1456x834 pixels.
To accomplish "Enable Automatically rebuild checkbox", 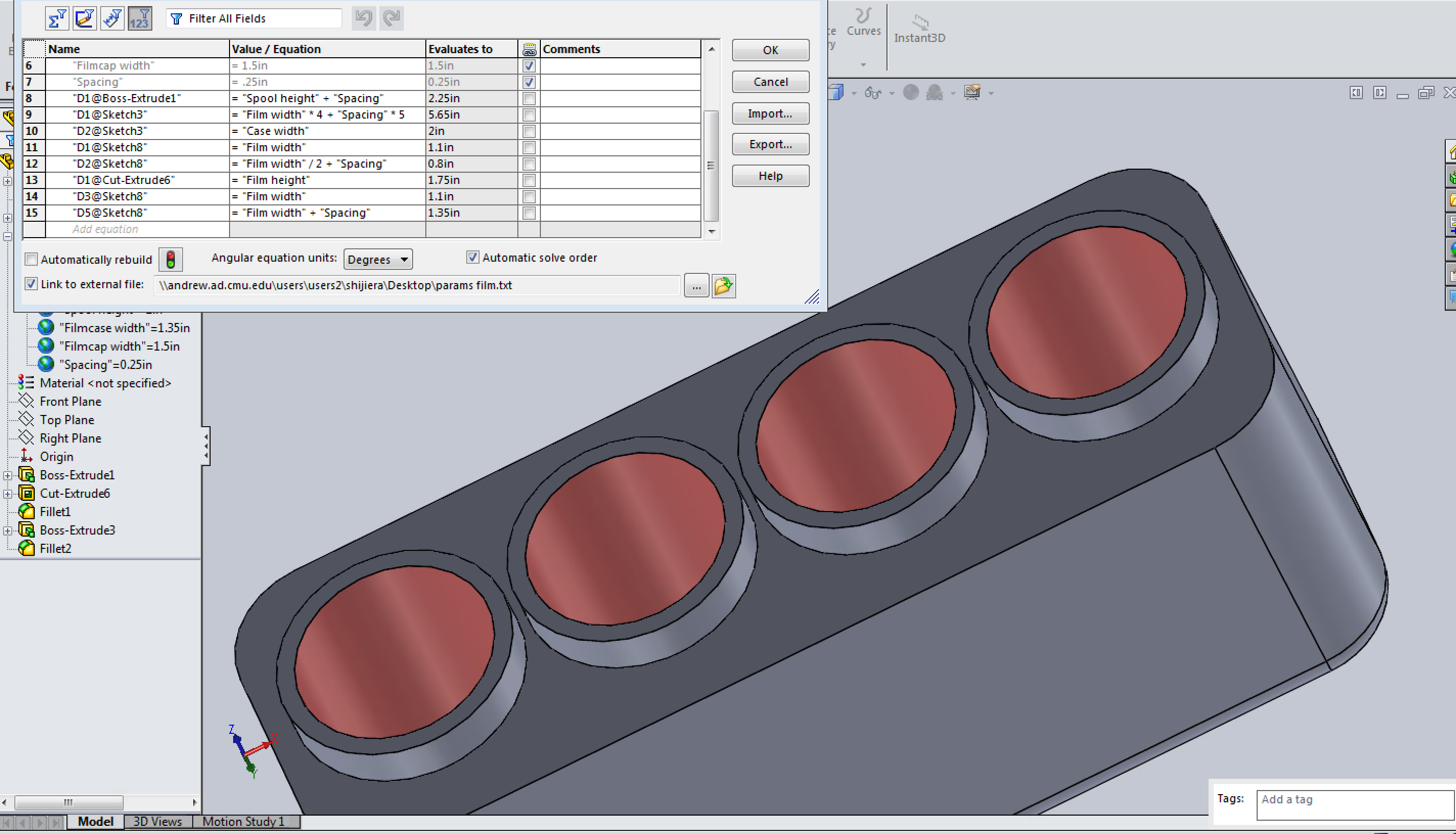I will [x=32, y=260].
